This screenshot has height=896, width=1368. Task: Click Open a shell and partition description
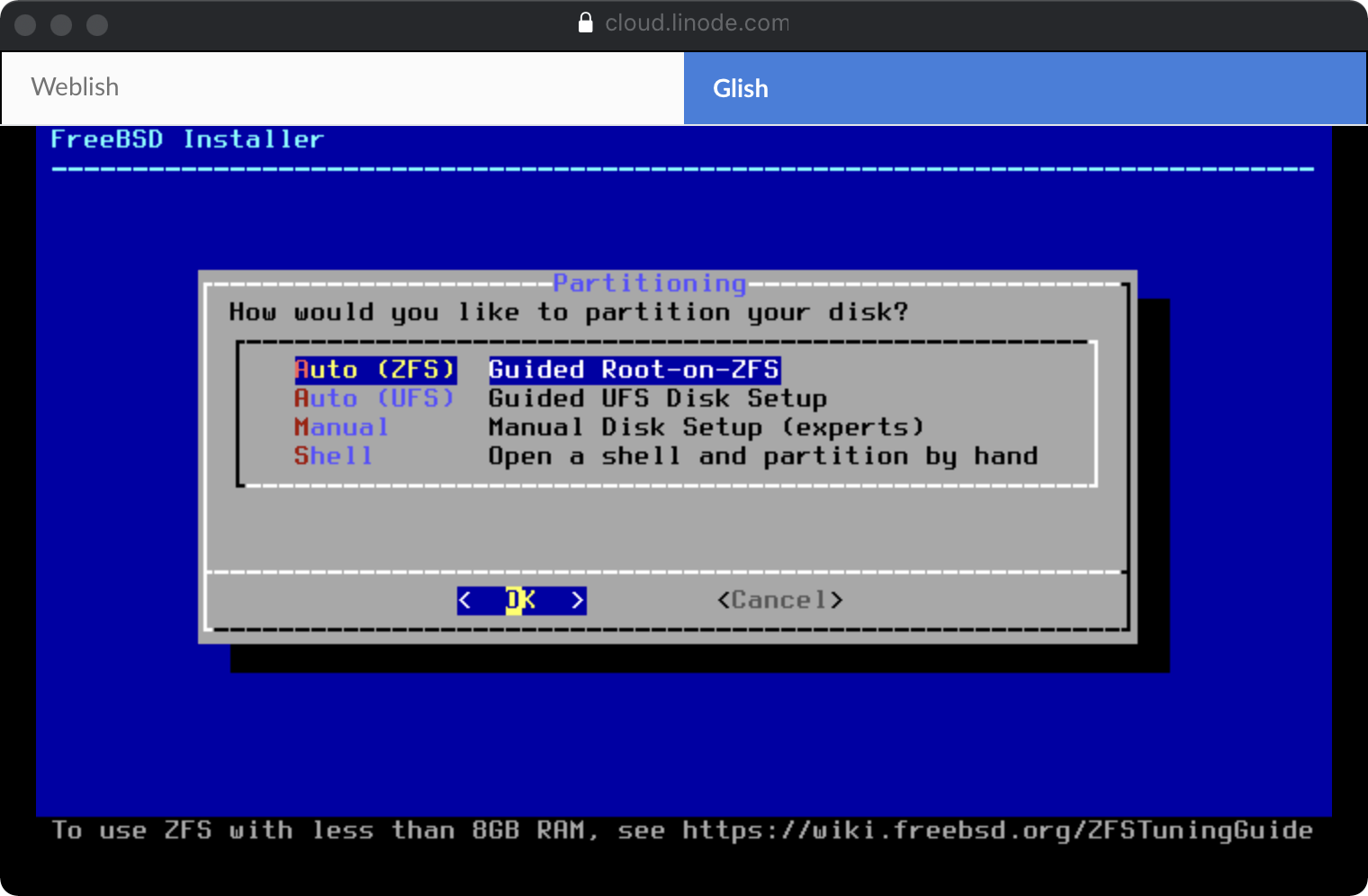(762, 456)
